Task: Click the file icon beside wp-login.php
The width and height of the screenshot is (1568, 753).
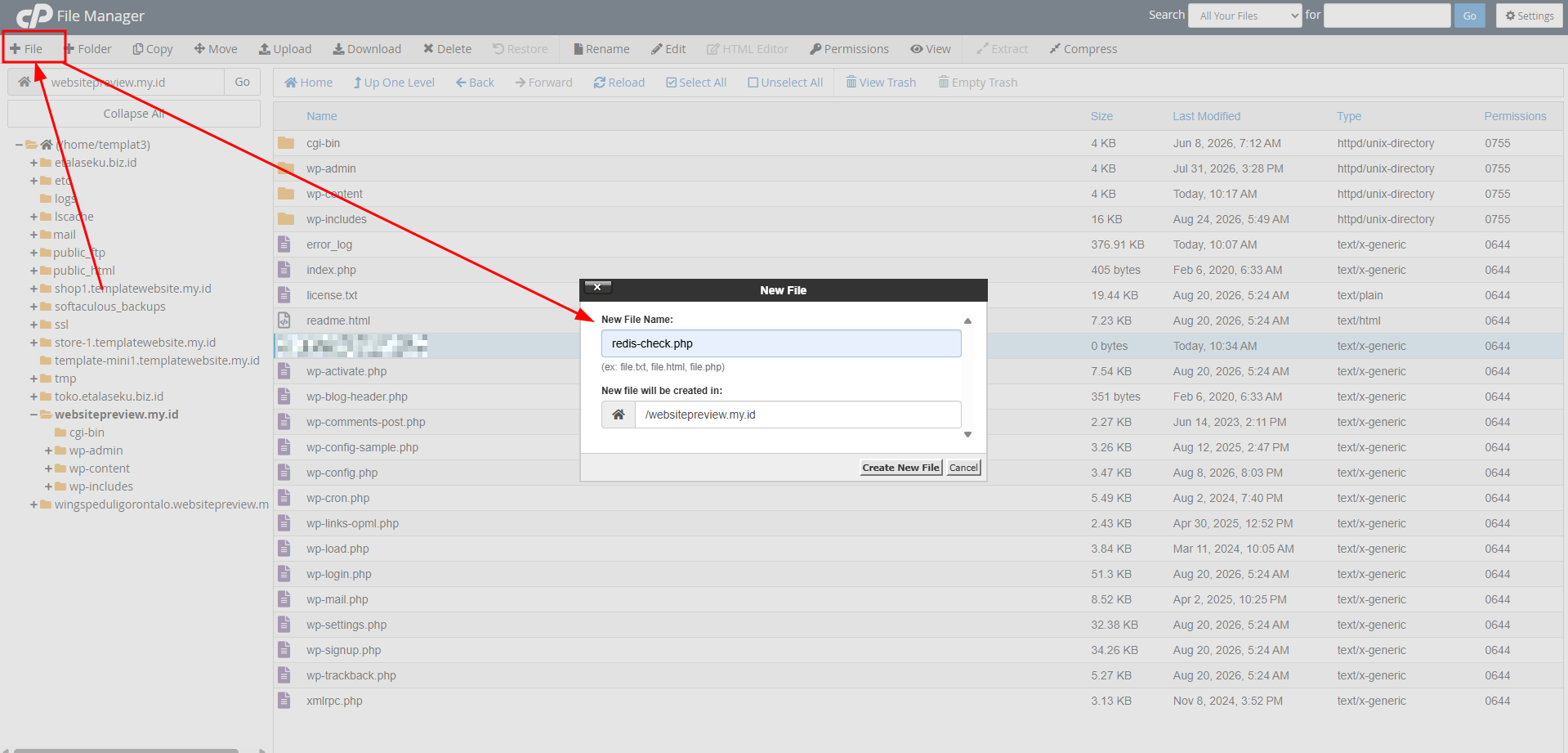Action: (x=284, y=574)
